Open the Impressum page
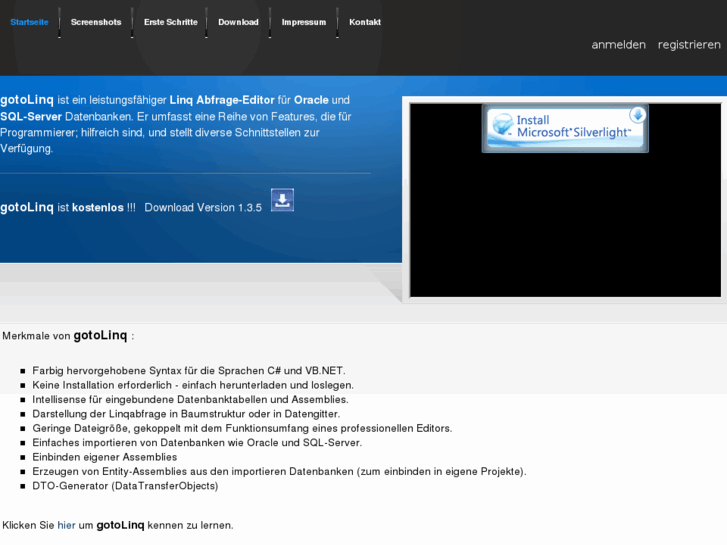Screen dimensions: 727x545 pyautogui.click(x=304, y=22)
